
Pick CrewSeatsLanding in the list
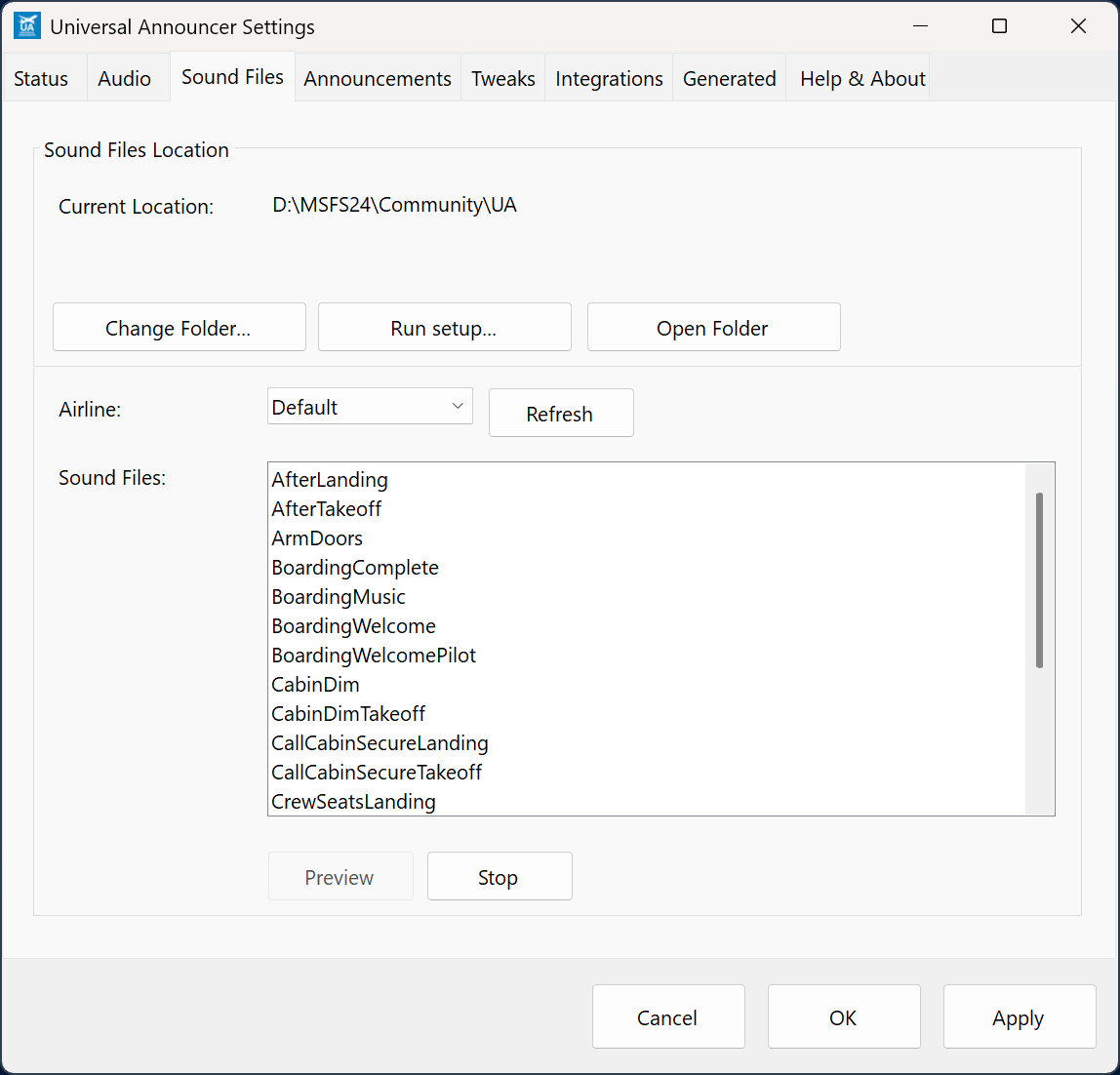pos(647,802)
